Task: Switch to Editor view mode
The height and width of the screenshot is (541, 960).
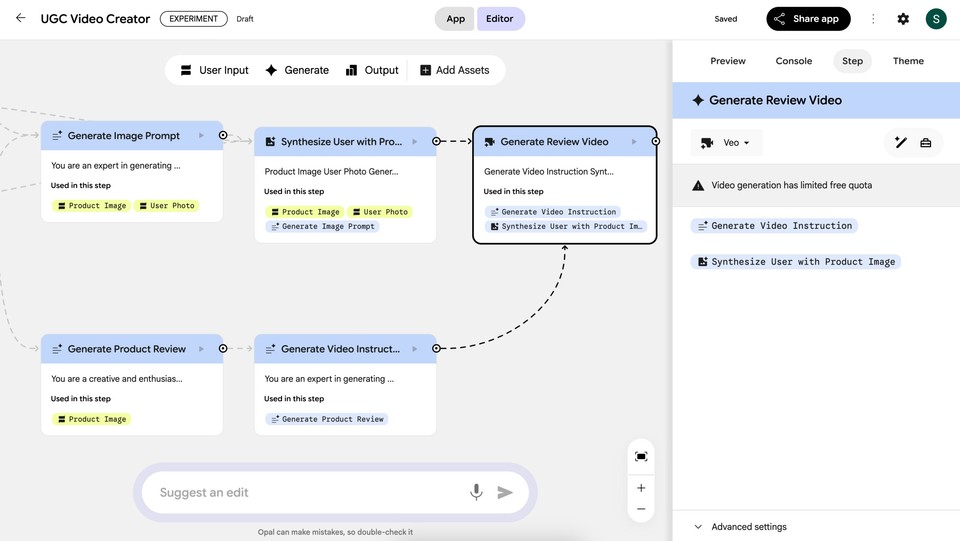Action: click(x=499, y=19)
